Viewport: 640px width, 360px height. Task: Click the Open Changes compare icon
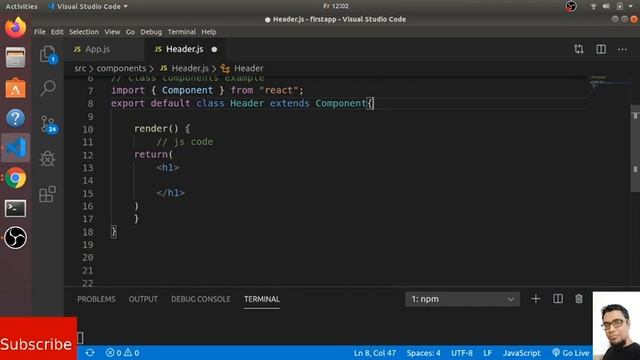579,49
